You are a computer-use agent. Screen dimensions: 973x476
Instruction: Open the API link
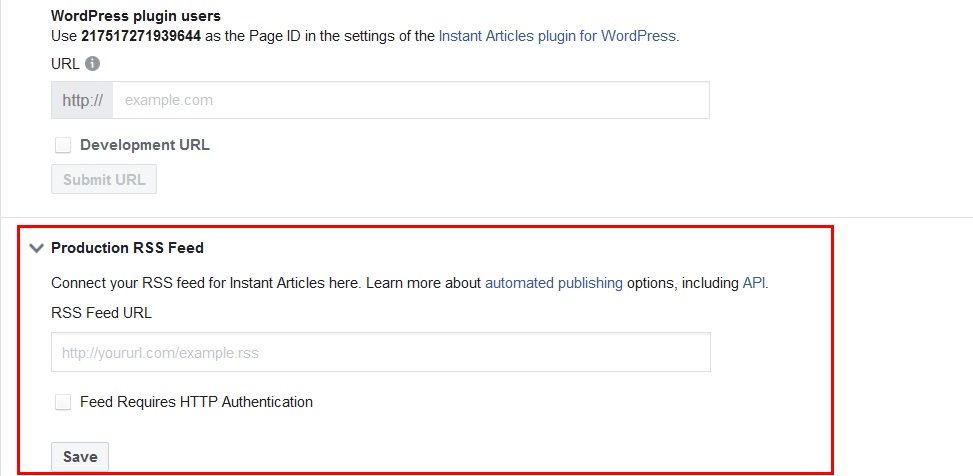click(754, 283)
